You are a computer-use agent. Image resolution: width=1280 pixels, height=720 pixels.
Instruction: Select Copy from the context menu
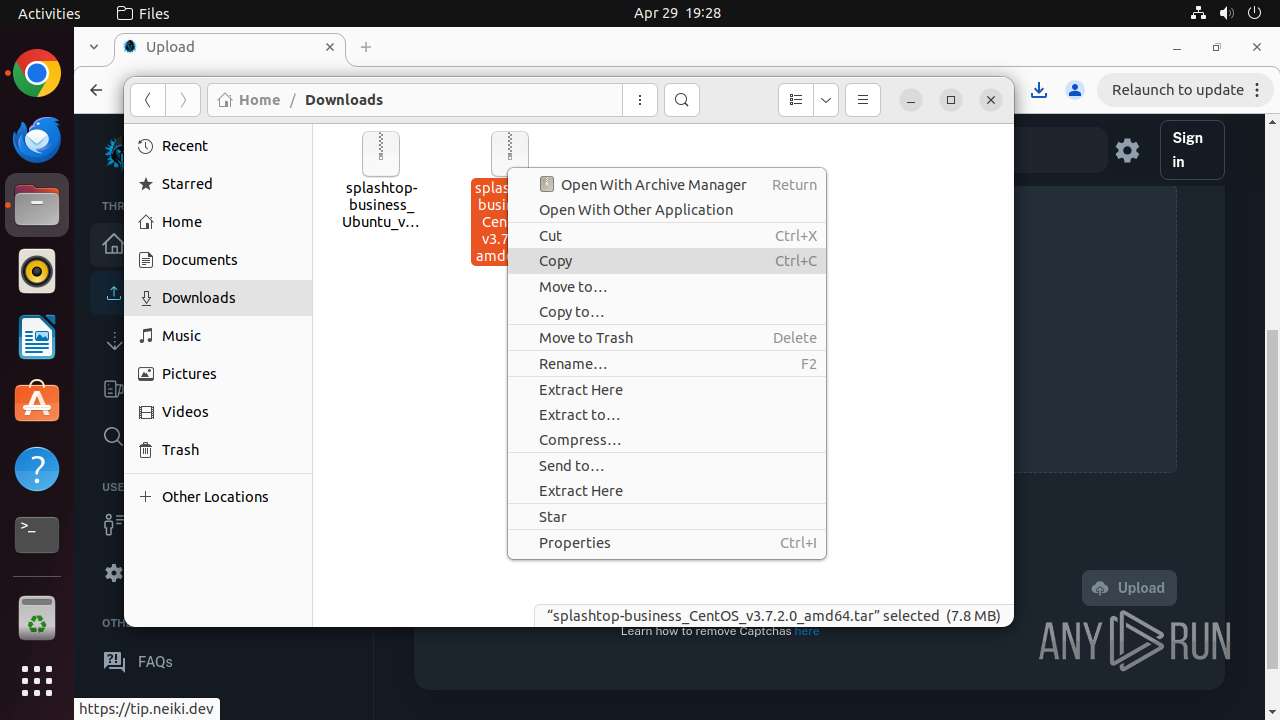pos(667,261)
